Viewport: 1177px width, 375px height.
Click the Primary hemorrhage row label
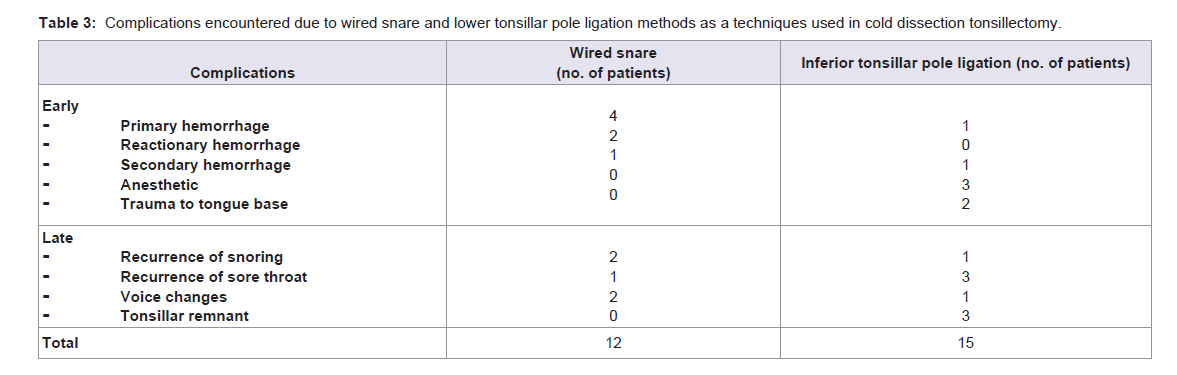194,126
